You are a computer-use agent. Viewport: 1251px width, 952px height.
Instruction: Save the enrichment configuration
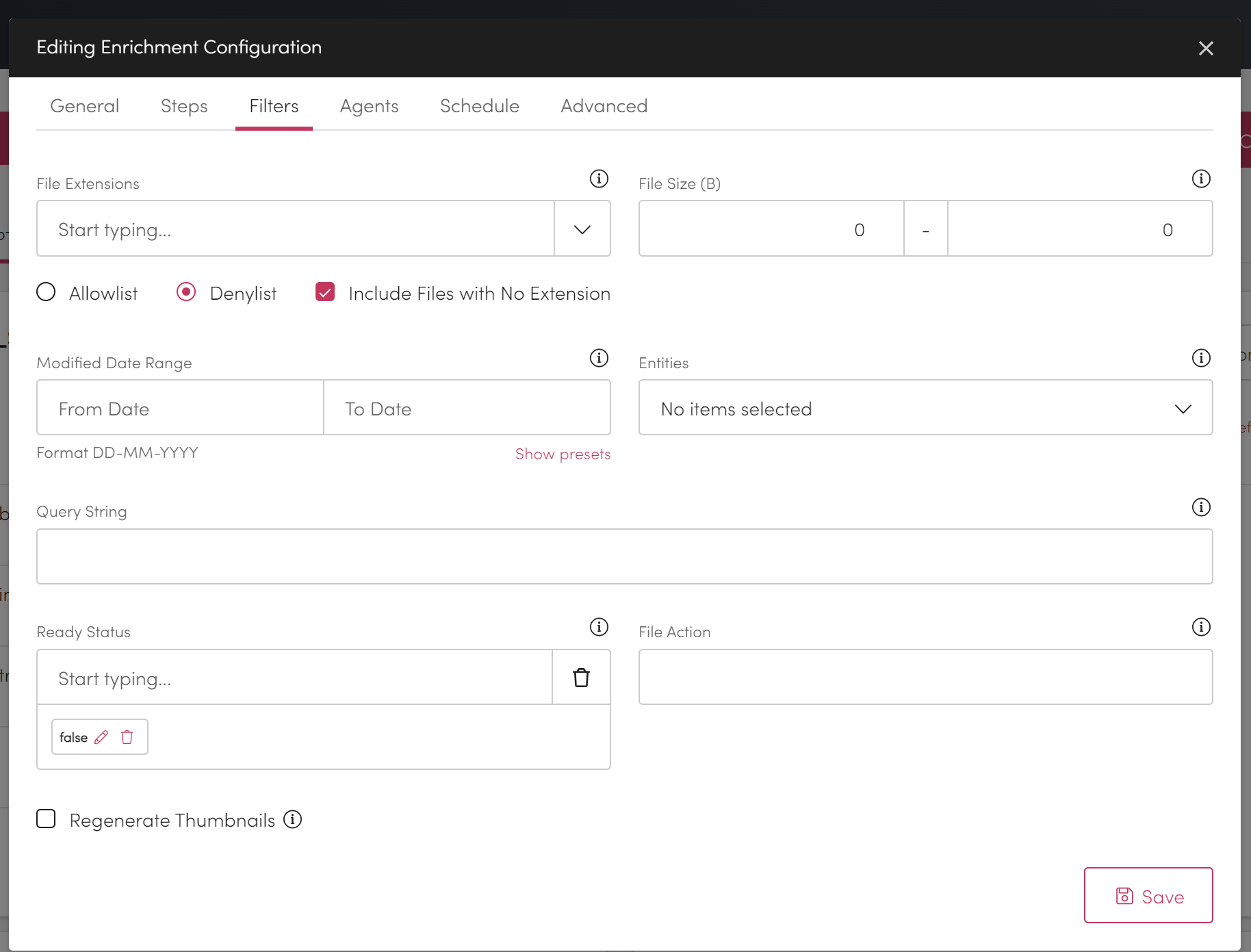1148,895
